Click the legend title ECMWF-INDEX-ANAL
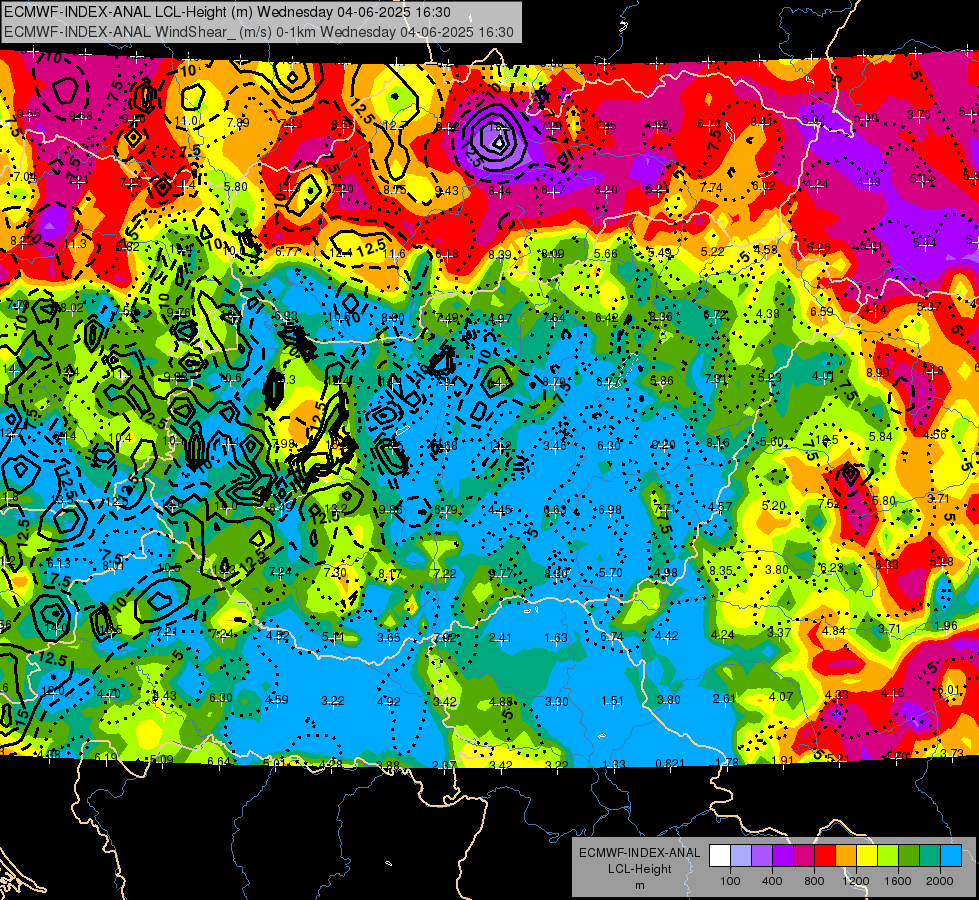This screenshot has height=900, width=979. (639, 853)
